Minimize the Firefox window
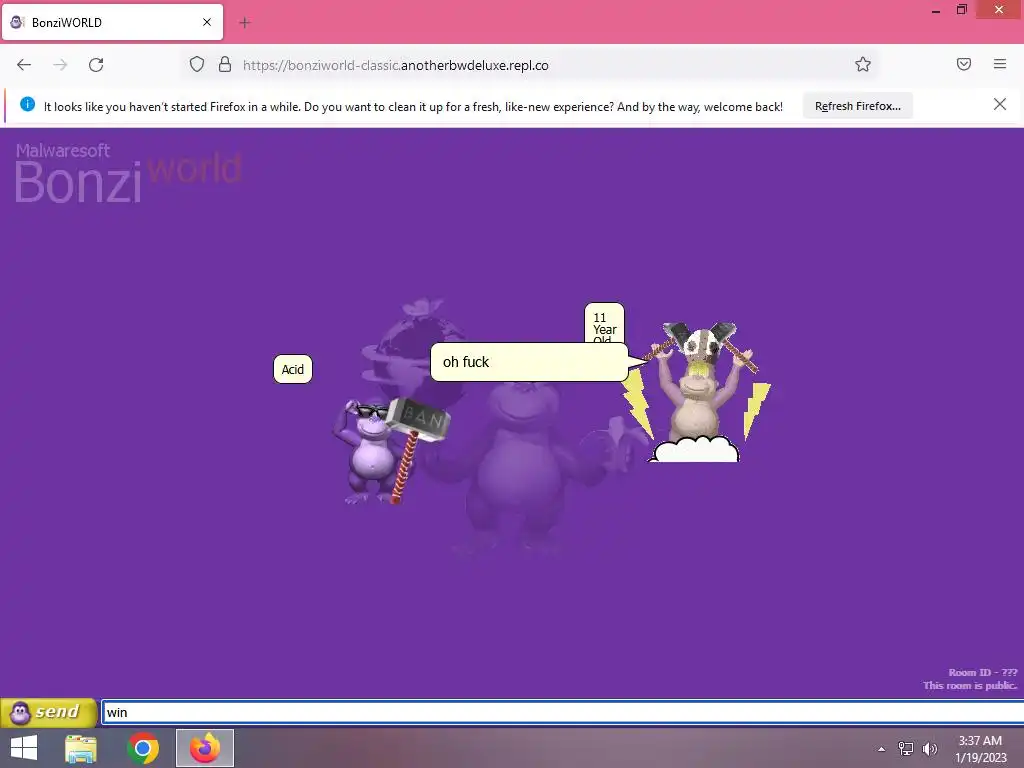 click(936, 10)
